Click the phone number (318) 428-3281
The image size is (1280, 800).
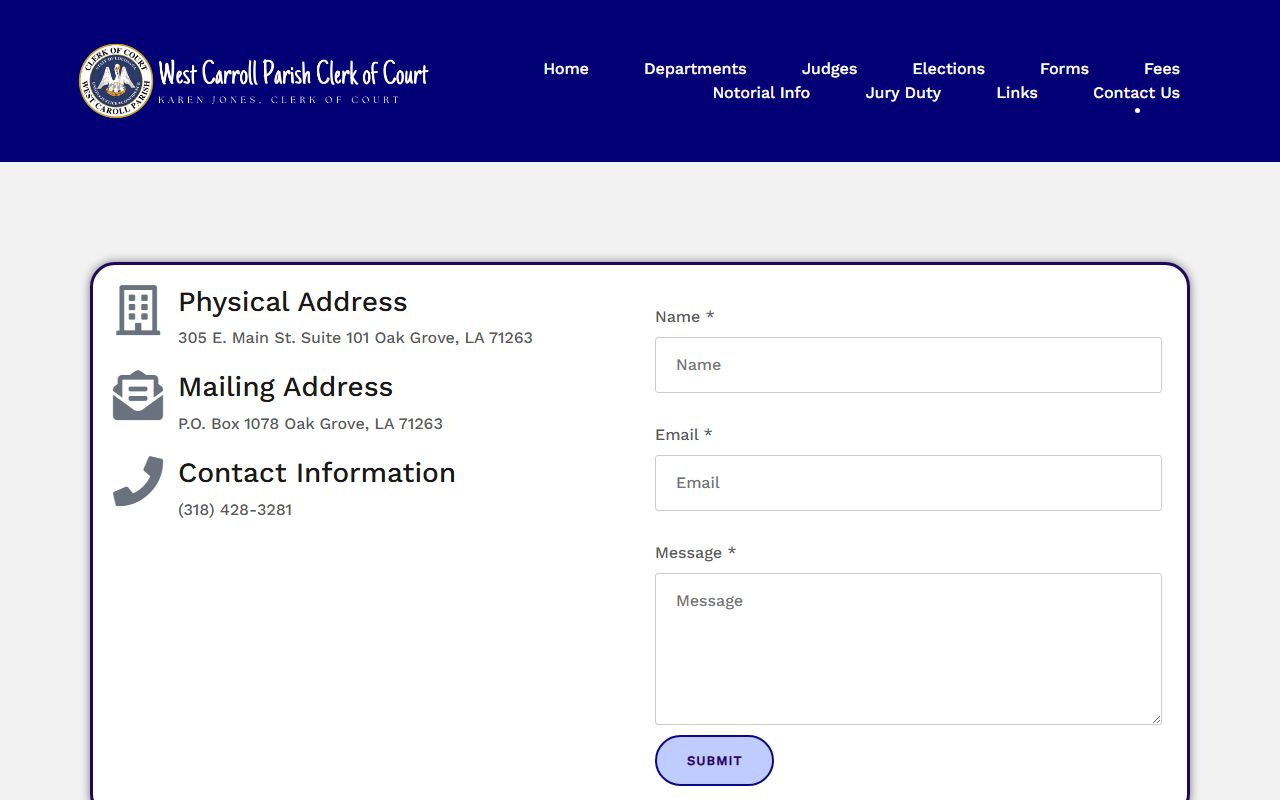pos(235,510)
